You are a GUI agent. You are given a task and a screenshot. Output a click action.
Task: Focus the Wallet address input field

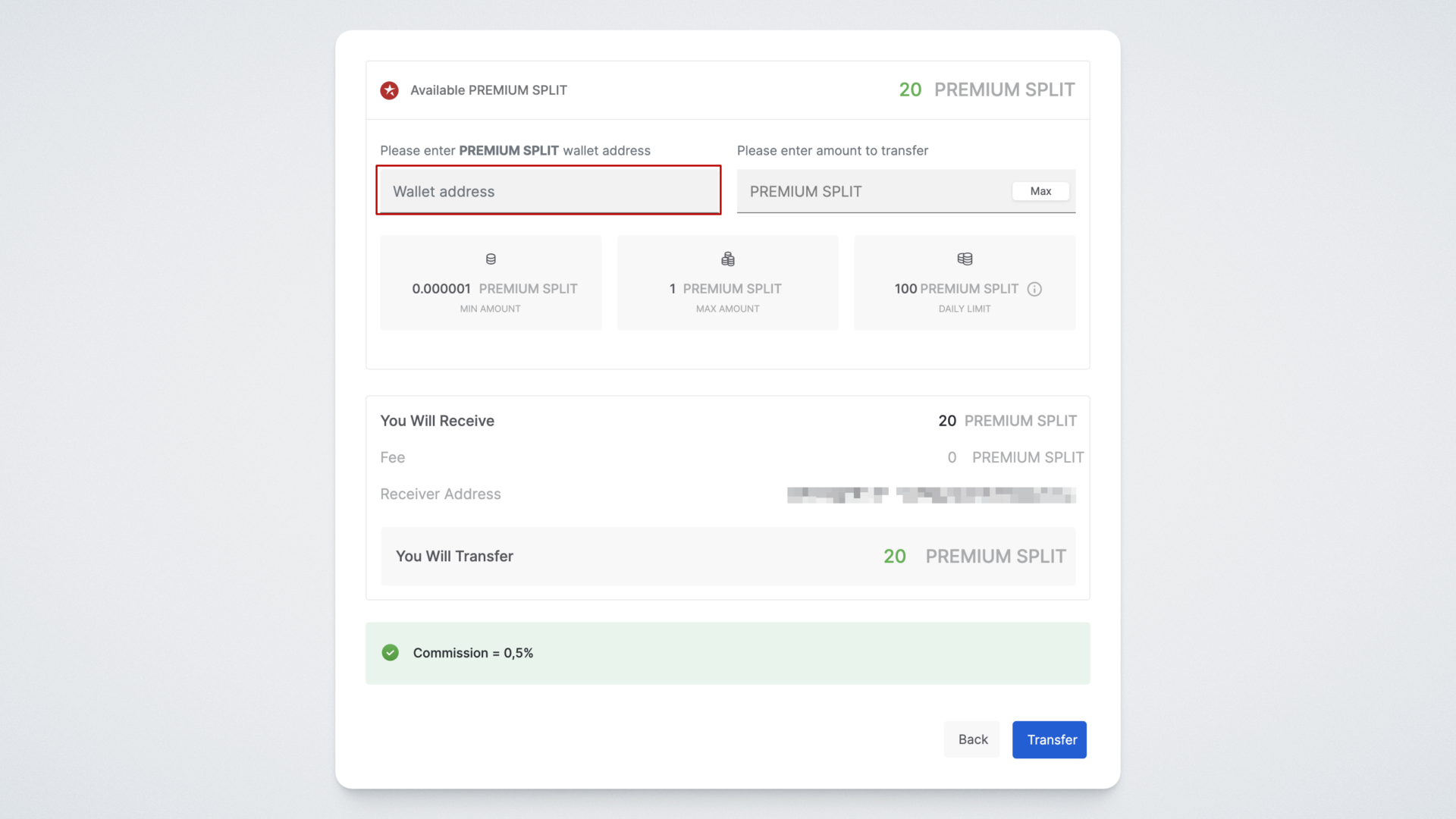(x=548, y=191)
